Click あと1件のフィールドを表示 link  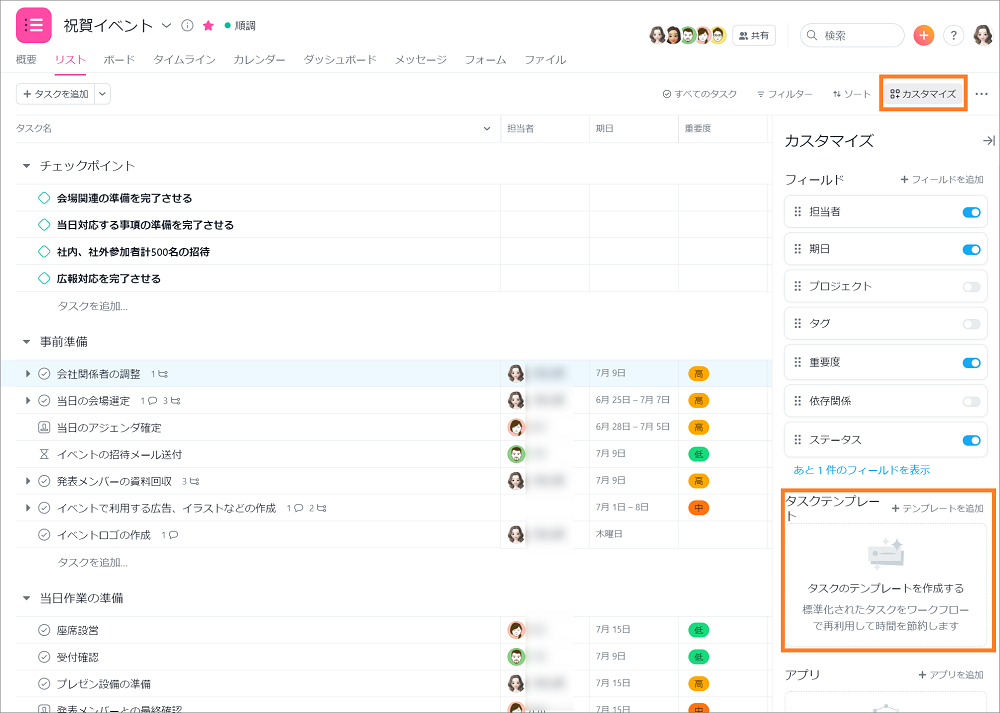(x=862, y=470)
